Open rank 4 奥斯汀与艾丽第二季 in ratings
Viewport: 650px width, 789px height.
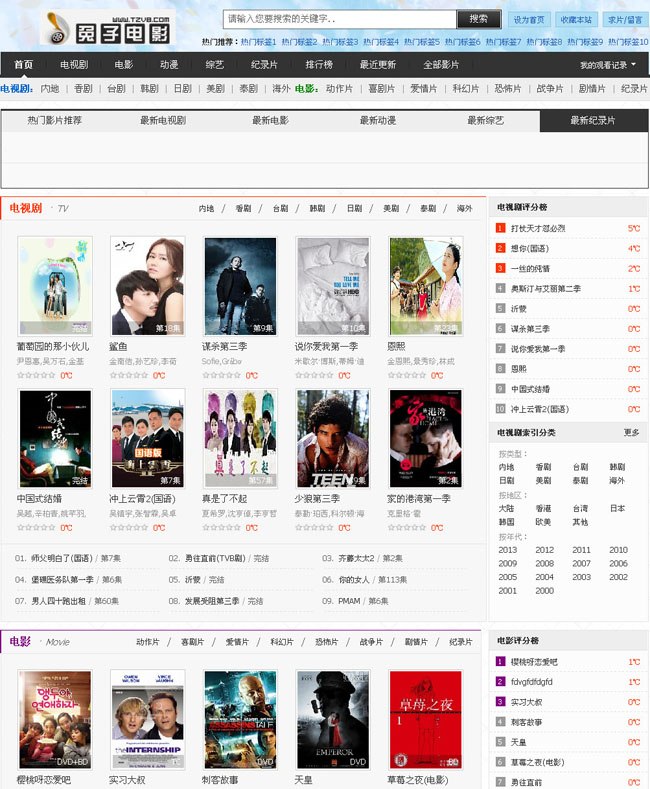click(x=545, y=289)
